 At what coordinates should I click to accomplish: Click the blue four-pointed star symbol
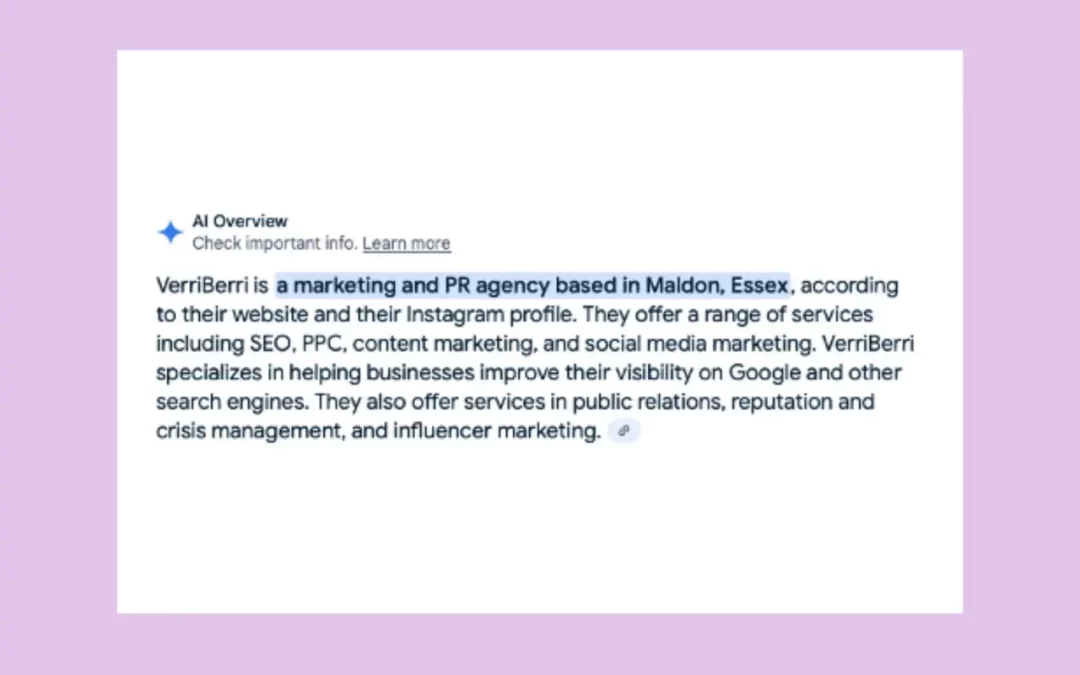pos(170,231)
